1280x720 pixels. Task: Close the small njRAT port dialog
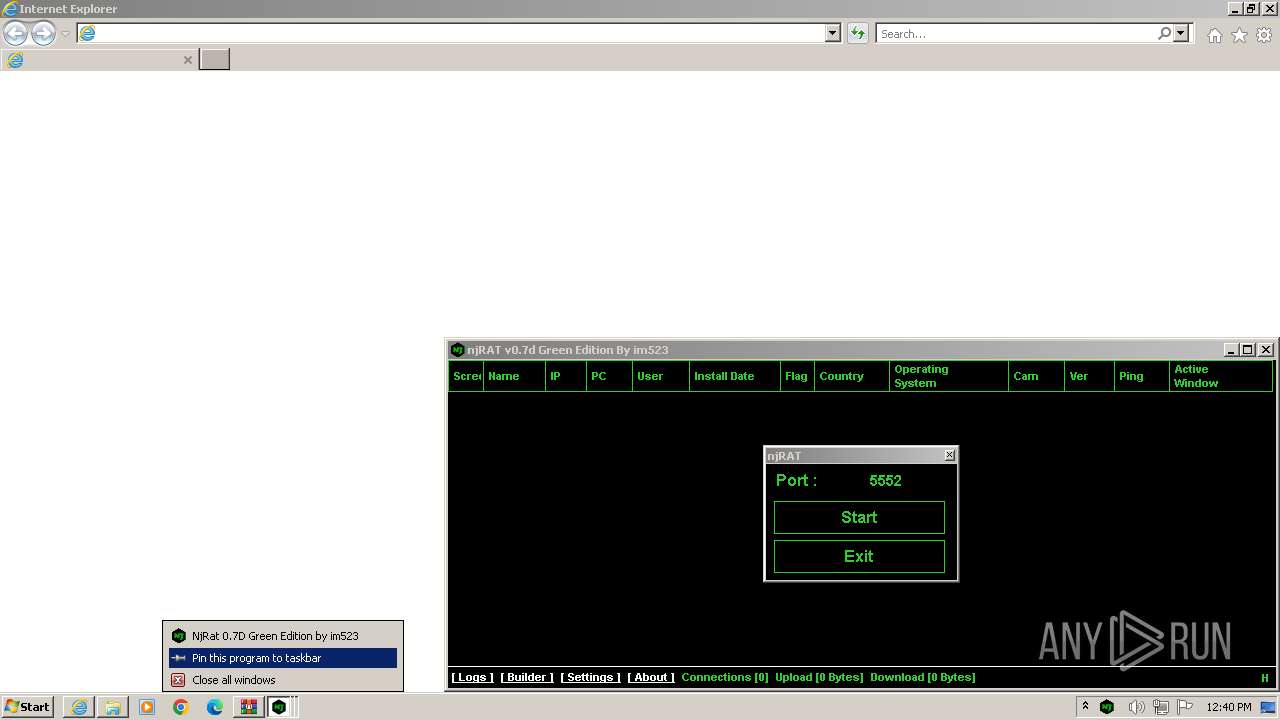[x=949, y=455]
